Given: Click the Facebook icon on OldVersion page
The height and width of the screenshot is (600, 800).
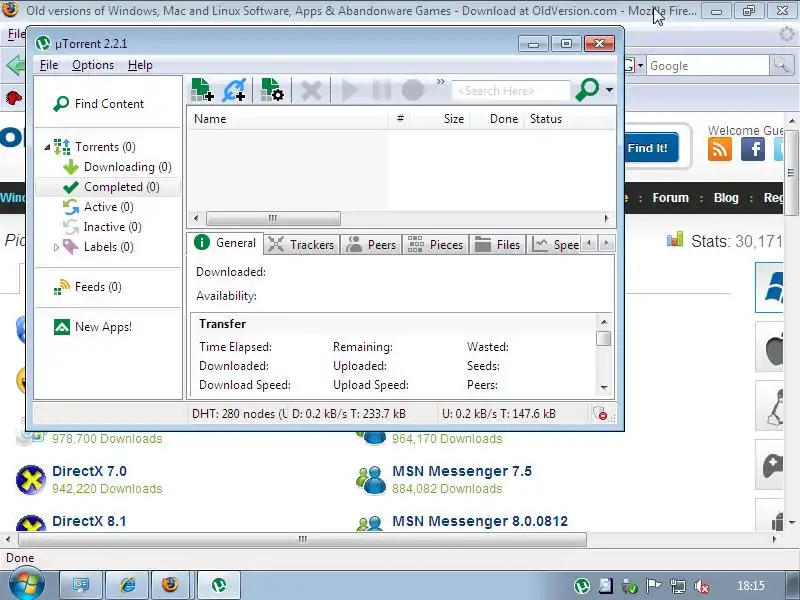Looking at the screenshot, I should tap(753, 149).
